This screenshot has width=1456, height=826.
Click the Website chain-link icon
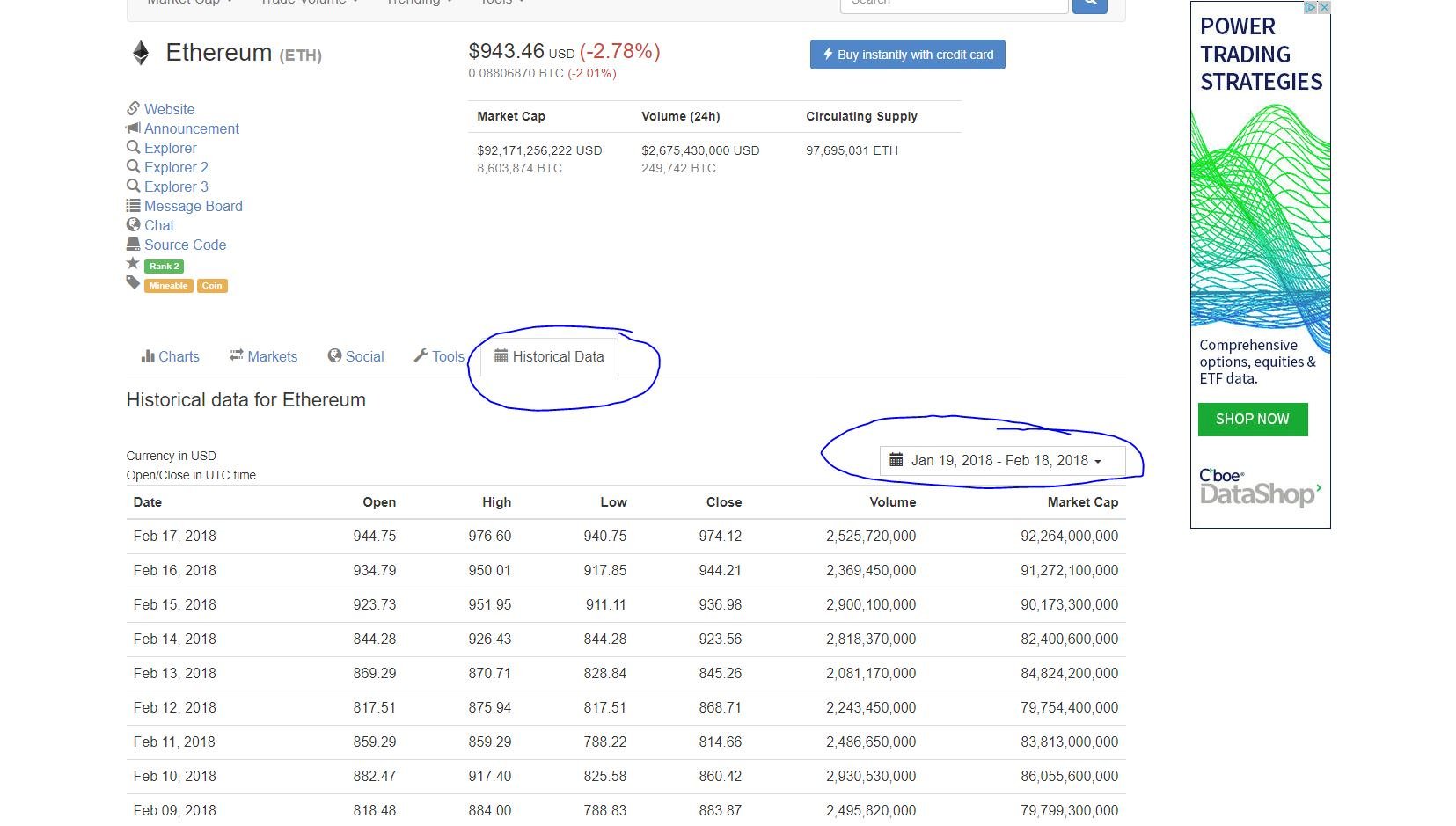pos(133,108)
